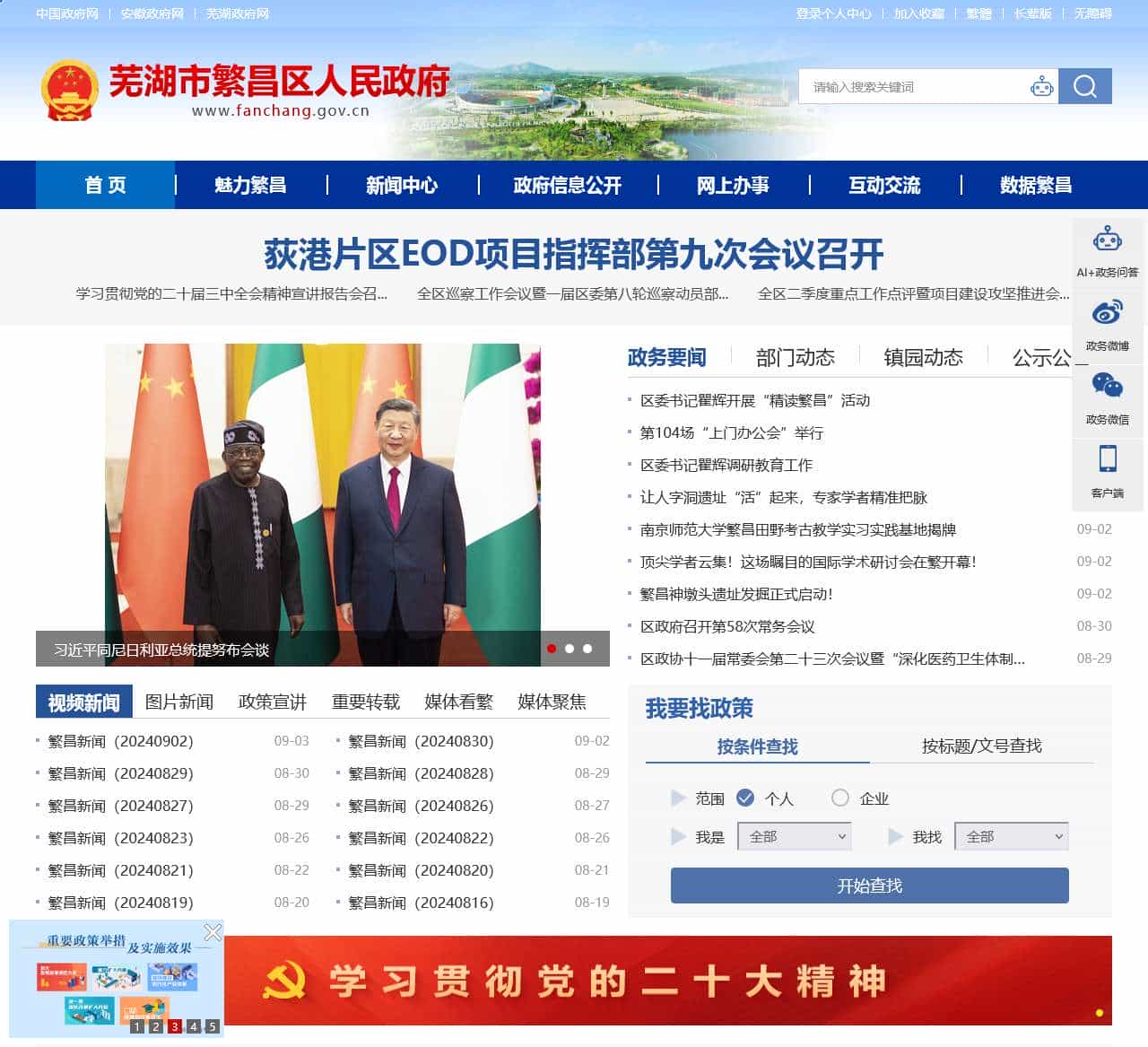Click the search keyword input field
Viewport: 1148px width, 1047px height.
click(915, 87)
